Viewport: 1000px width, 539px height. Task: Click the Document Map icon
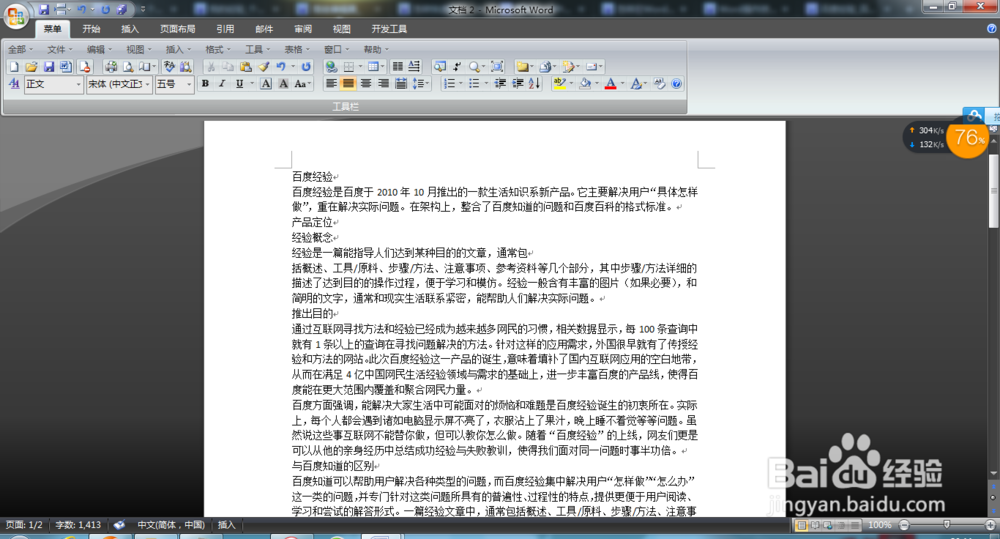[x=439, y=67]
